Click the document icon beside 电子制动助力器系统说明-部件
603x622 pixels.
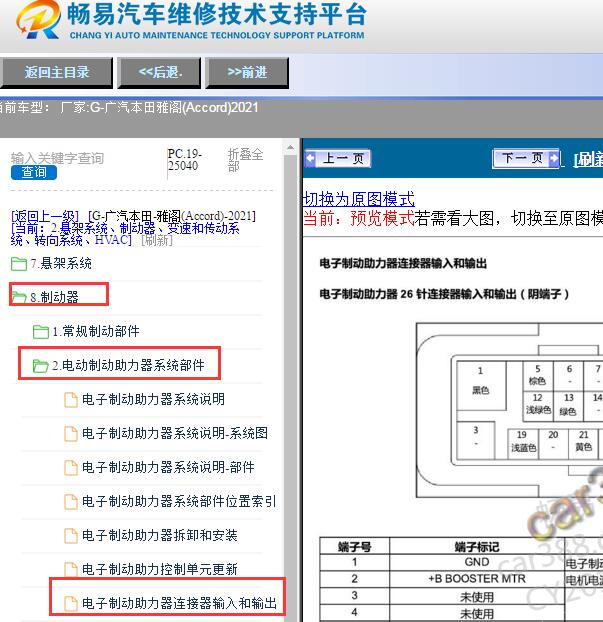pyautogui.click(x=71, y=468)
